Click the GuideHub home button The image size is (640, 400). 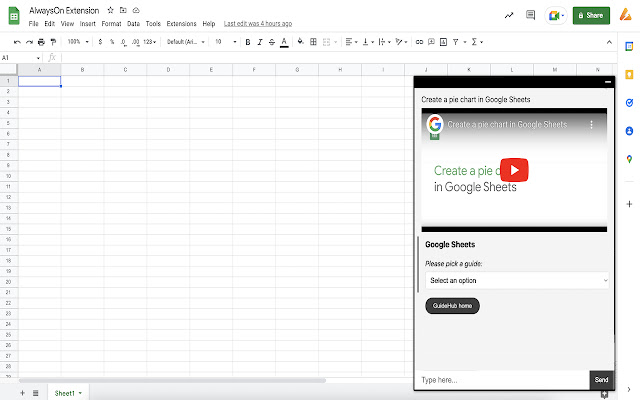click(x=452, y=306)
